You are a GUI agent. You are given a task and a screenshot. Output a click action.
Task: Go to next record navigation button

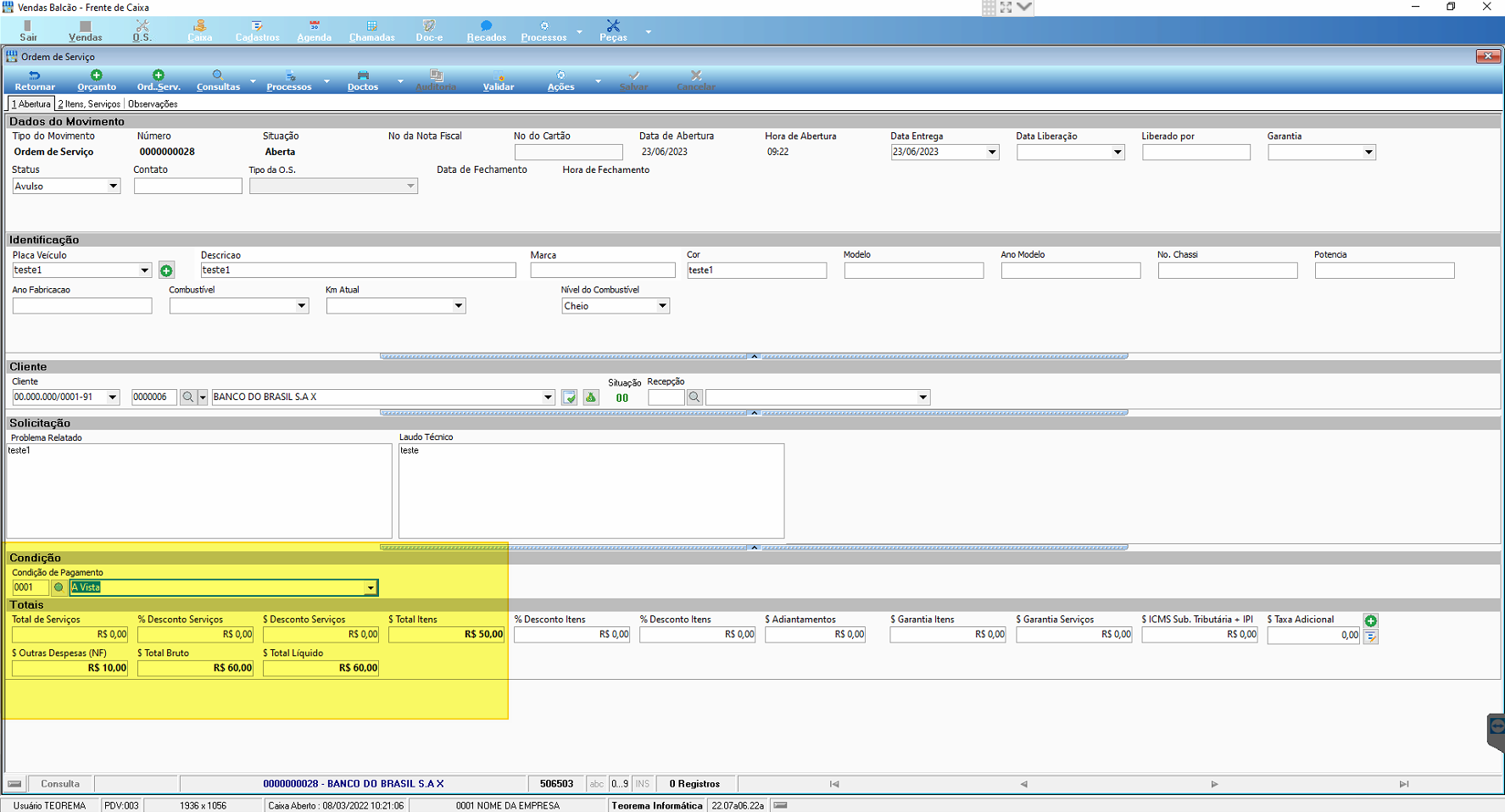click(1214, 784)
